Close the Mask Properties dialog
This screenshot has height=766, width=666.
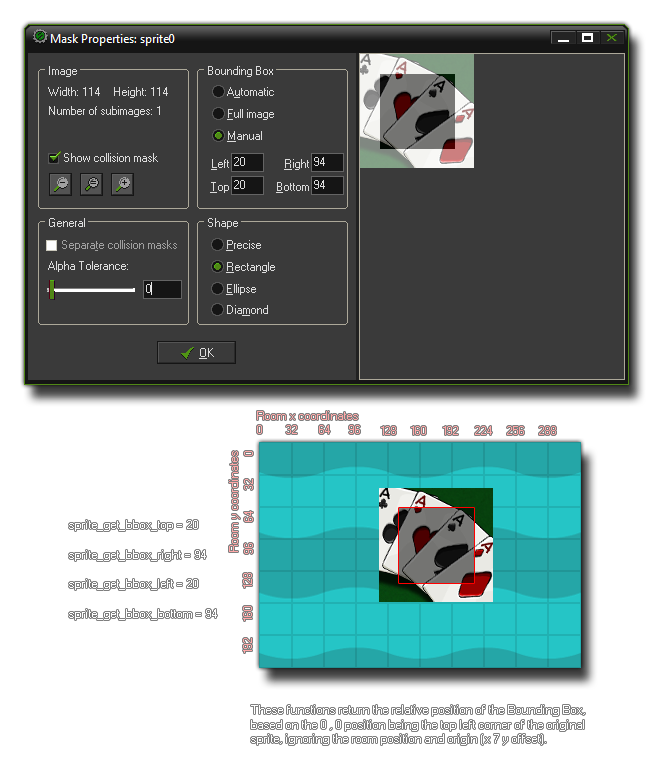(611, 38)
